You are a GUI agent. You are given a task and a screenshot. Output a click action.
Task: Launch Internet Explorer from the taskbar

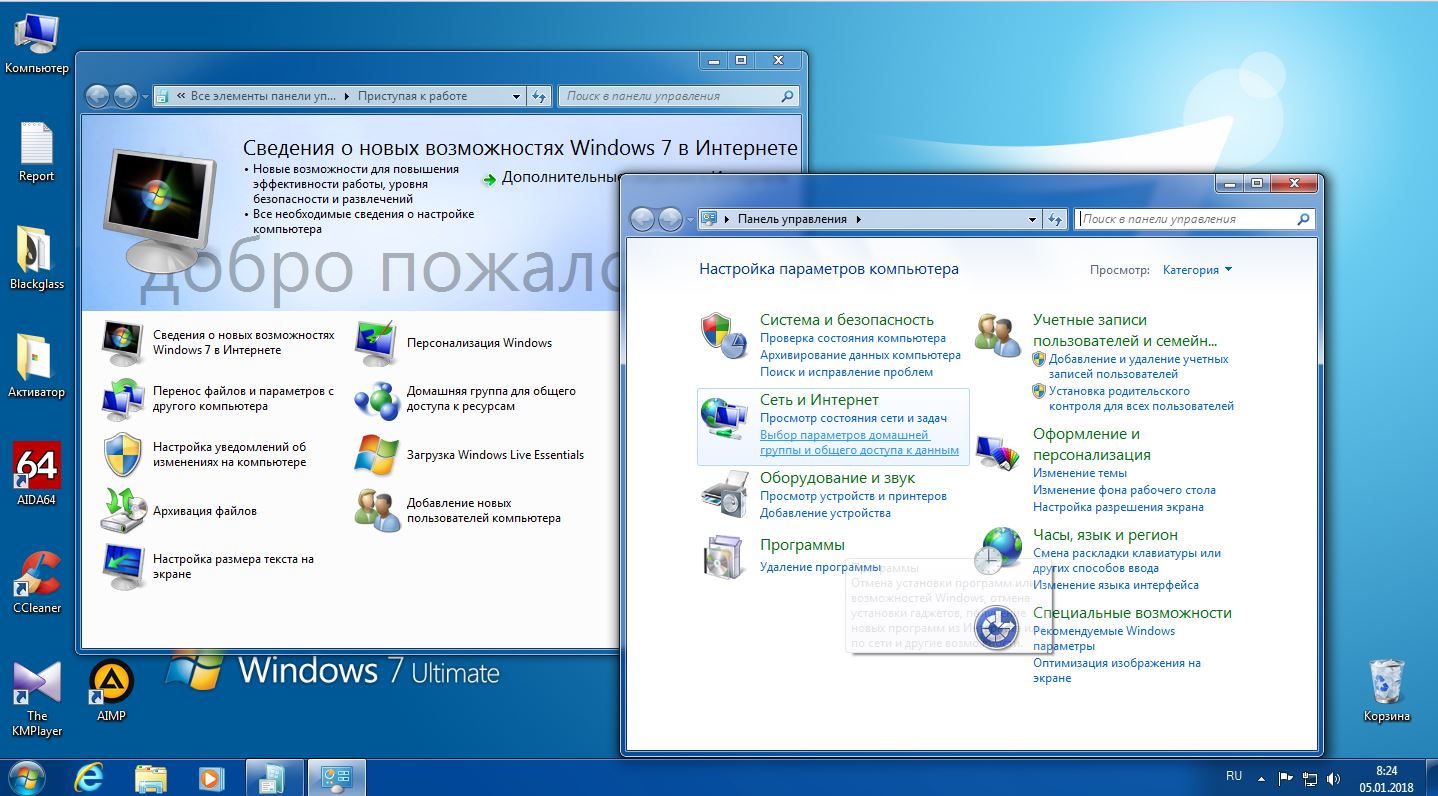90,777
